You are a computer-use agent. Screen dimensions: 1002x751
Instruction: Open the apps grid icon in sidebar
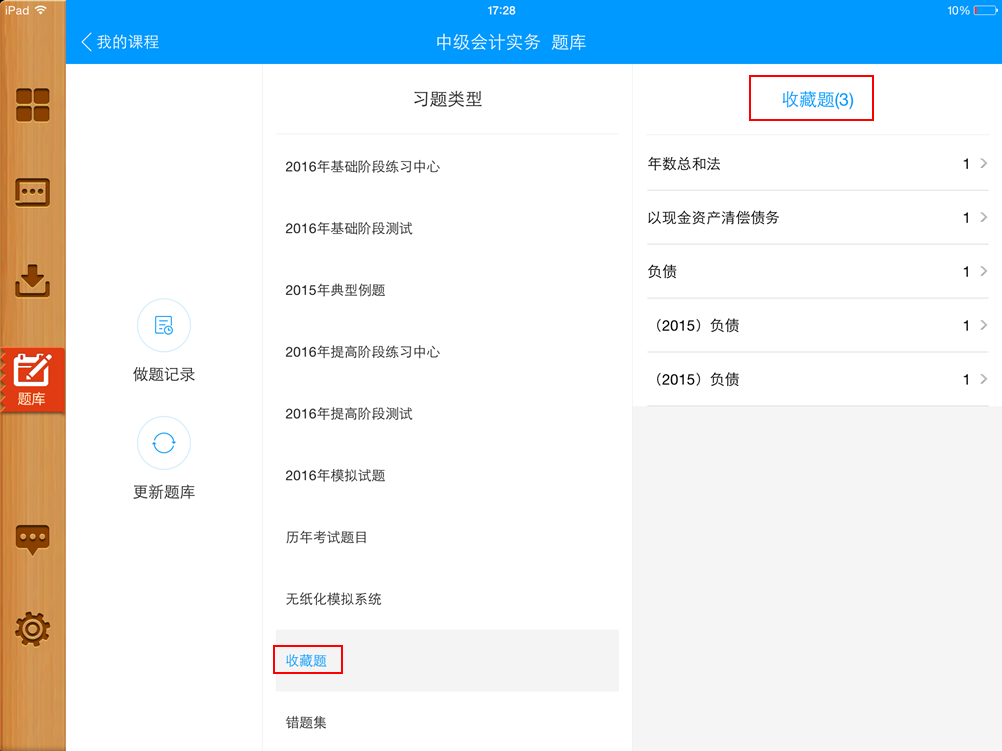34,104
